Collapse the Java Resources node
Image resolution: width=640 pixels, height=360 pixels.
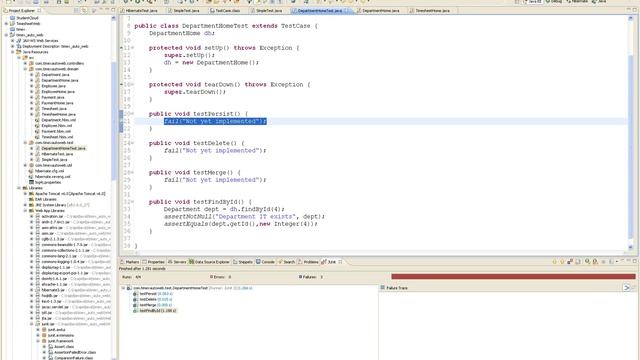click(12, 52)
